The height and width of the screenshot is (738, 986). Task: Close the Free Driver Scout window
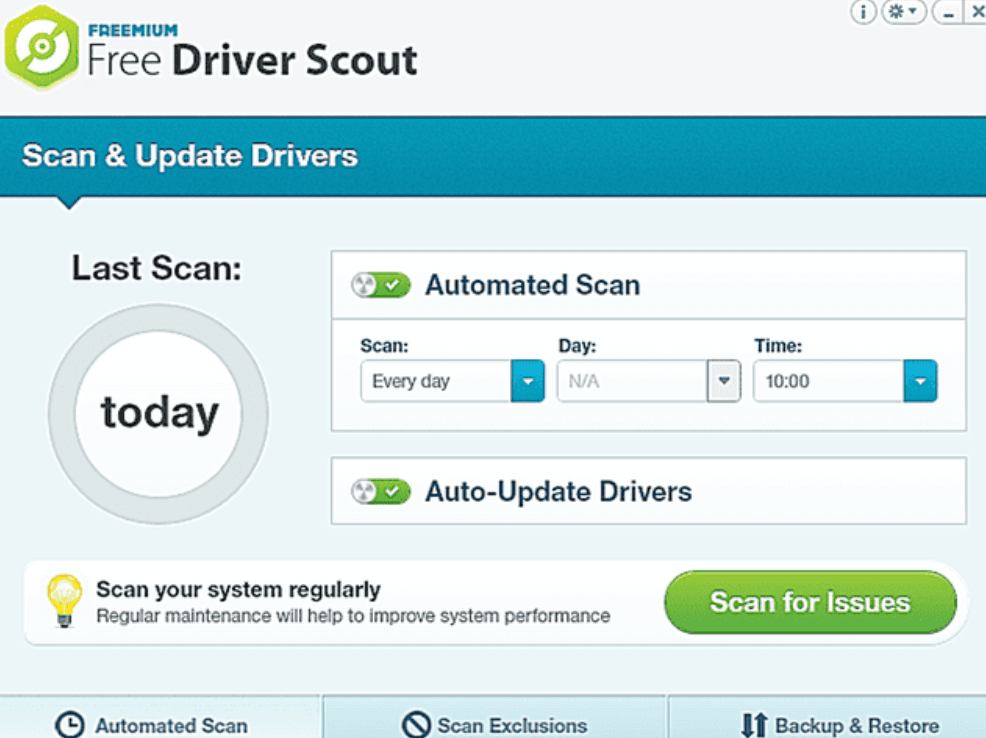[x=976, y=12]
